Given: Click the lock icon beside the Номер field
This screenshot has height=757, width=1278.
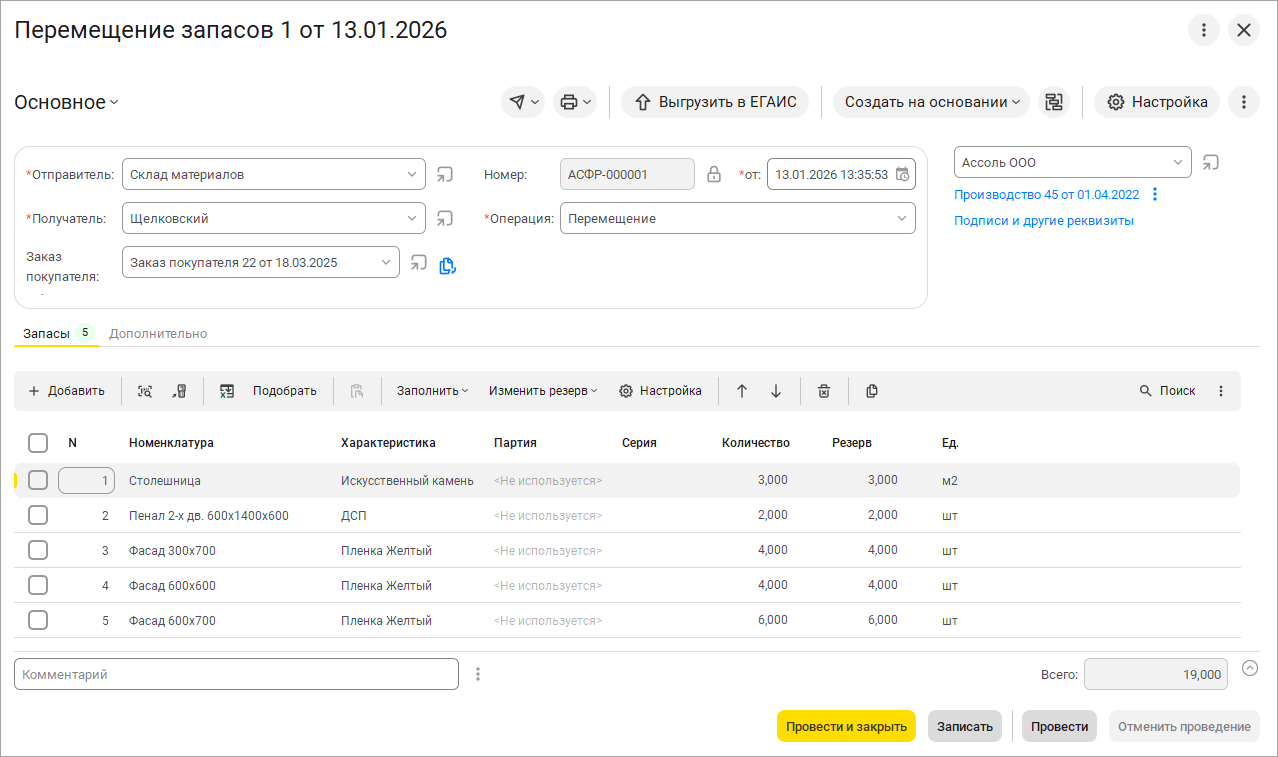Looking at the screenshot, I should click(714, 174).
